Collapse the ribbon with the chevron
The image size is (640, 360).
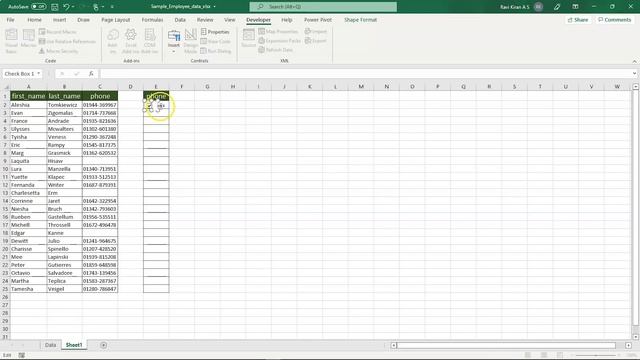pyautogui.click(x=634, y=61)
